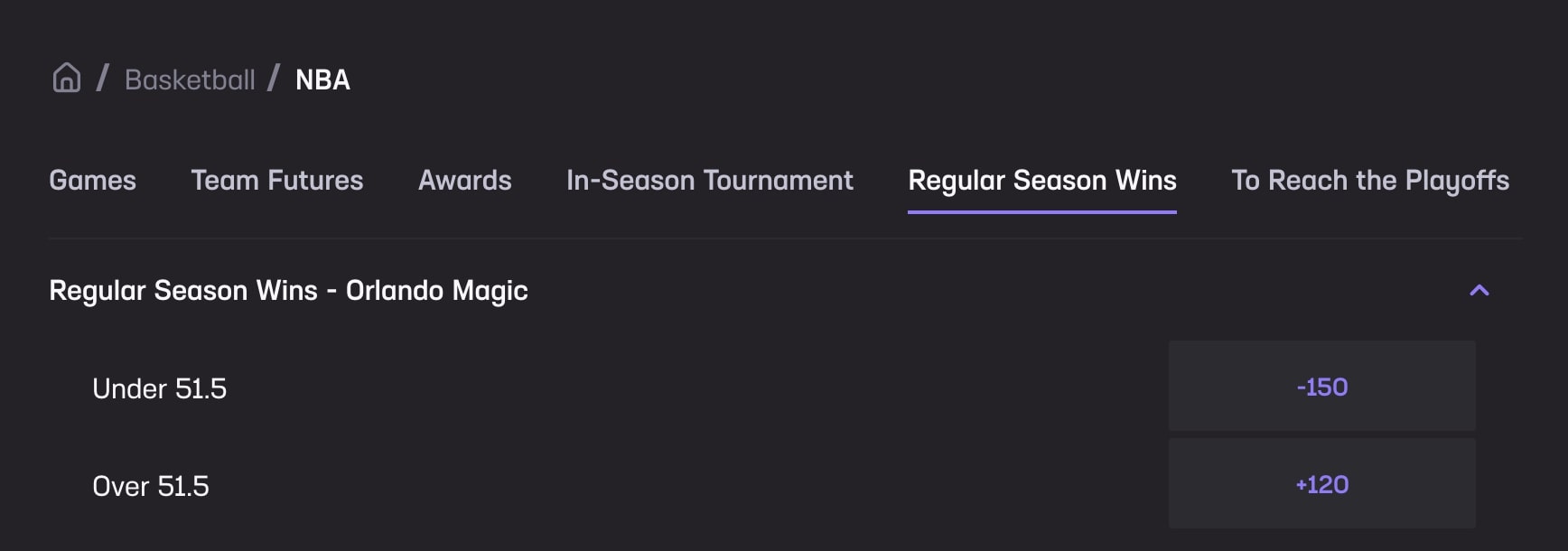Open the Team Futures tab
This screenshot has width=1568, height=551.
[x=276, y=181]
